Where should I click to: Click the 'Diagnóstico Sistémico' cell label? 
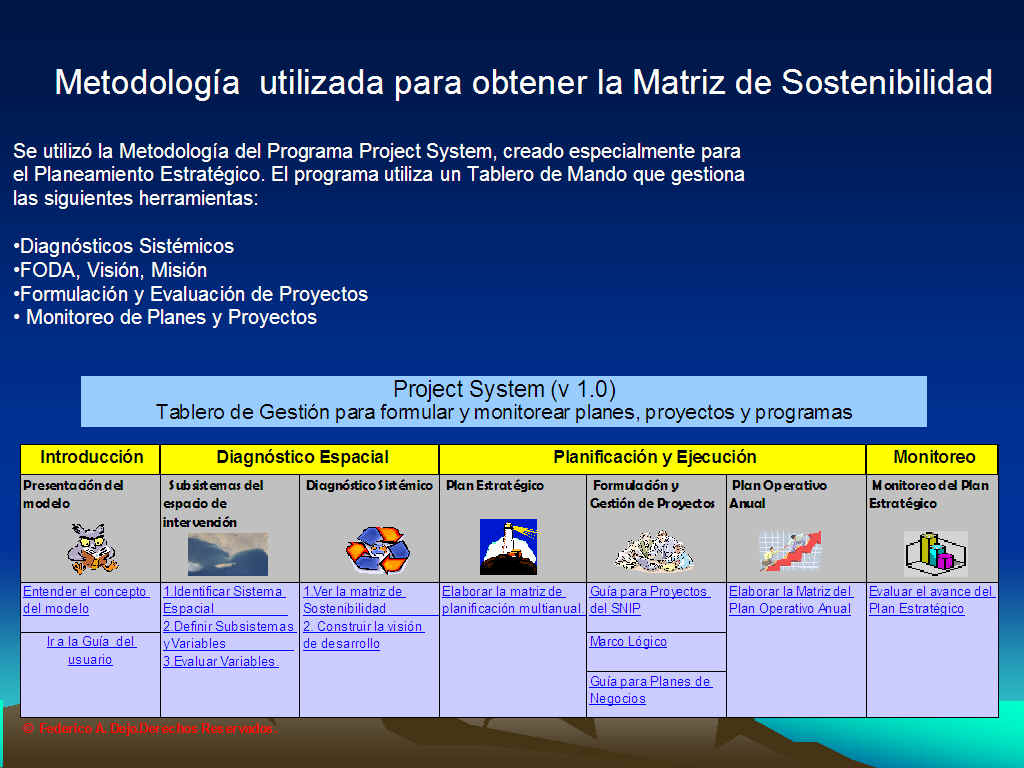(370, 485)
